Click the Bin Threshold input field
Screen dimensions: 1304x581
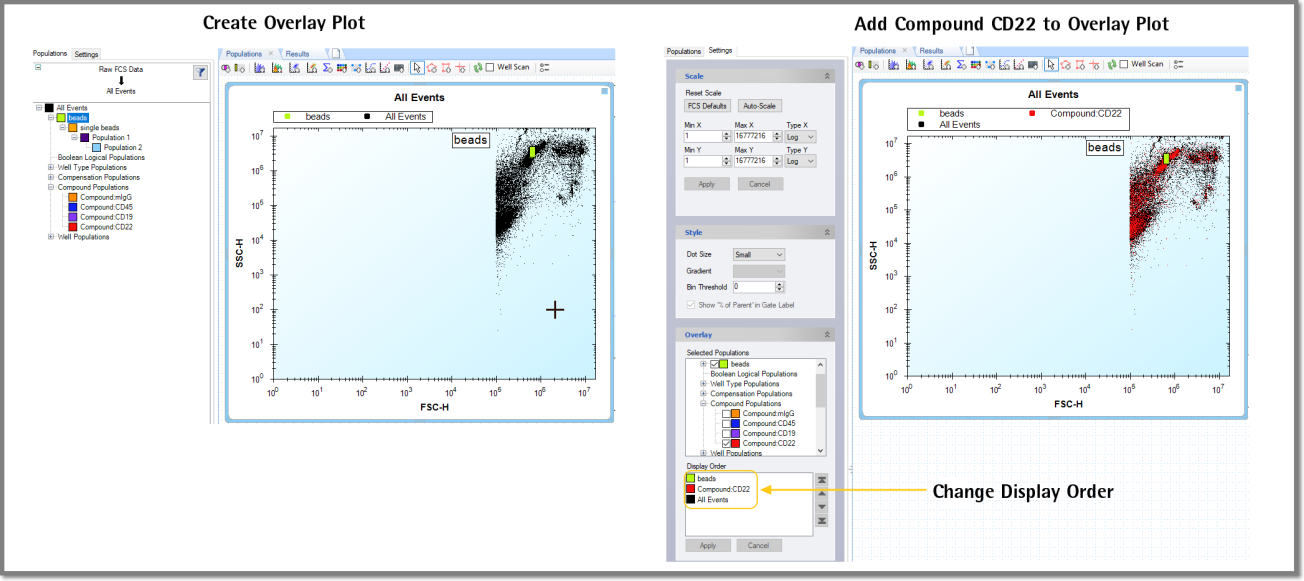coord(758,287)
